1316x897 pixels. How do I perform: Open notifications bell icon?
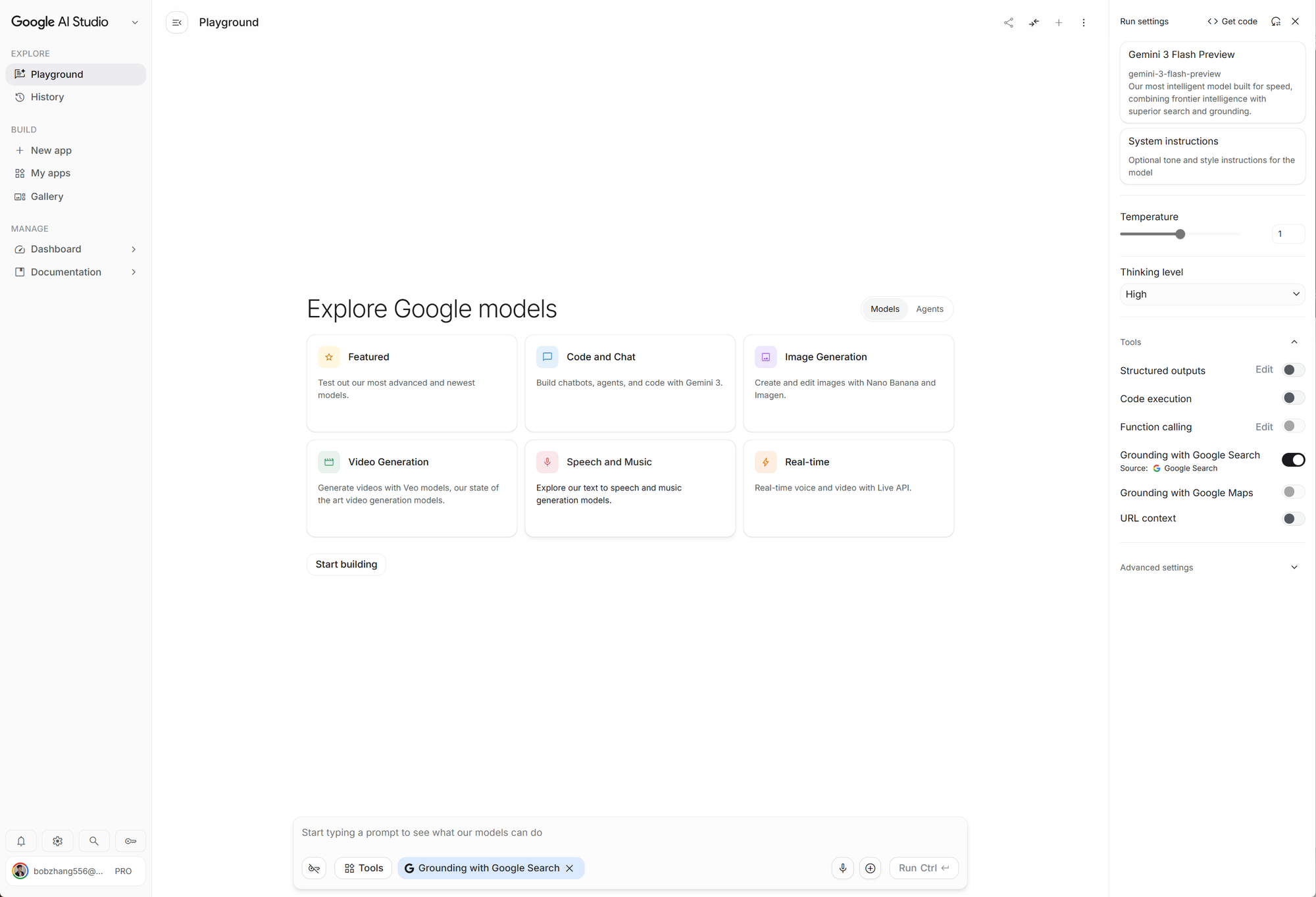click(21, 841)
